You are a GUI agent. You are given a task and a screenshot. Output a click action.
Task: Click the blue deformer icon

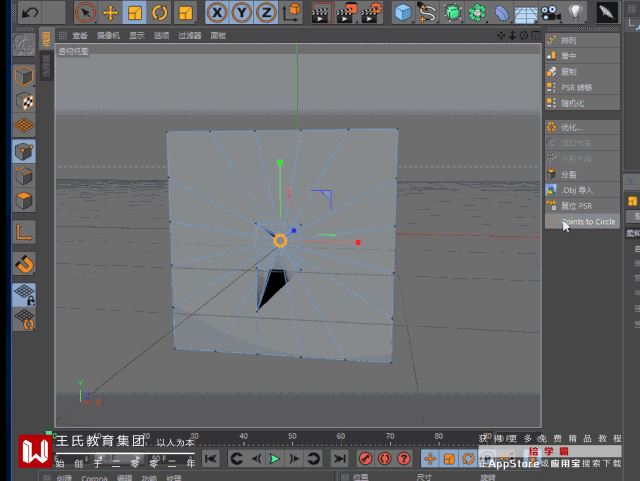point(501,13)
